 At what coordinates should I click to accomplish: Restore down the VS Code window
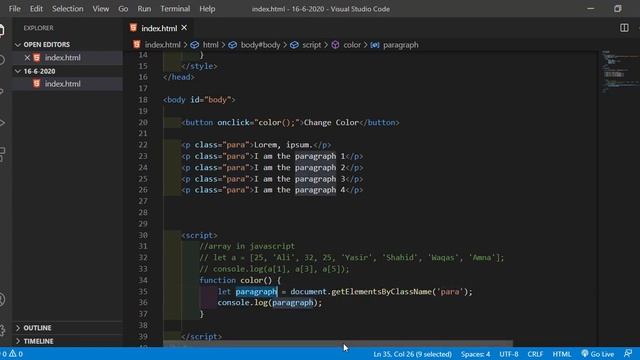click(x=618, y=9)
